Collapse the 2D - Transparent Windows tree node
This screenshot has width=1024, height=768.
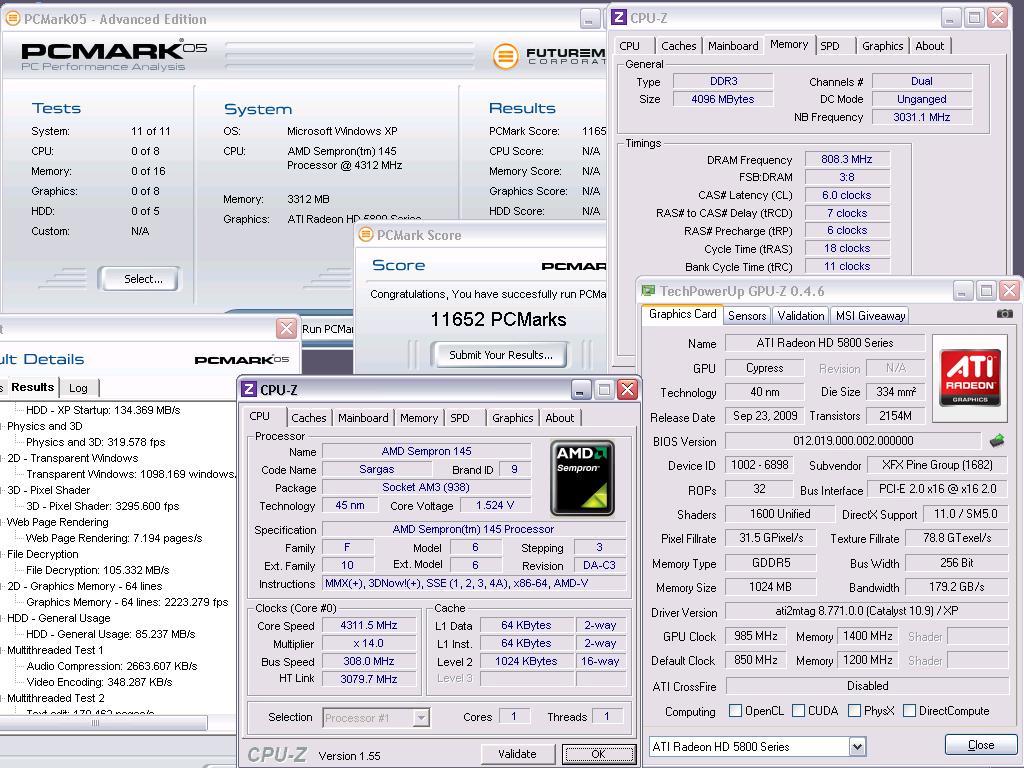click(2, 458)
